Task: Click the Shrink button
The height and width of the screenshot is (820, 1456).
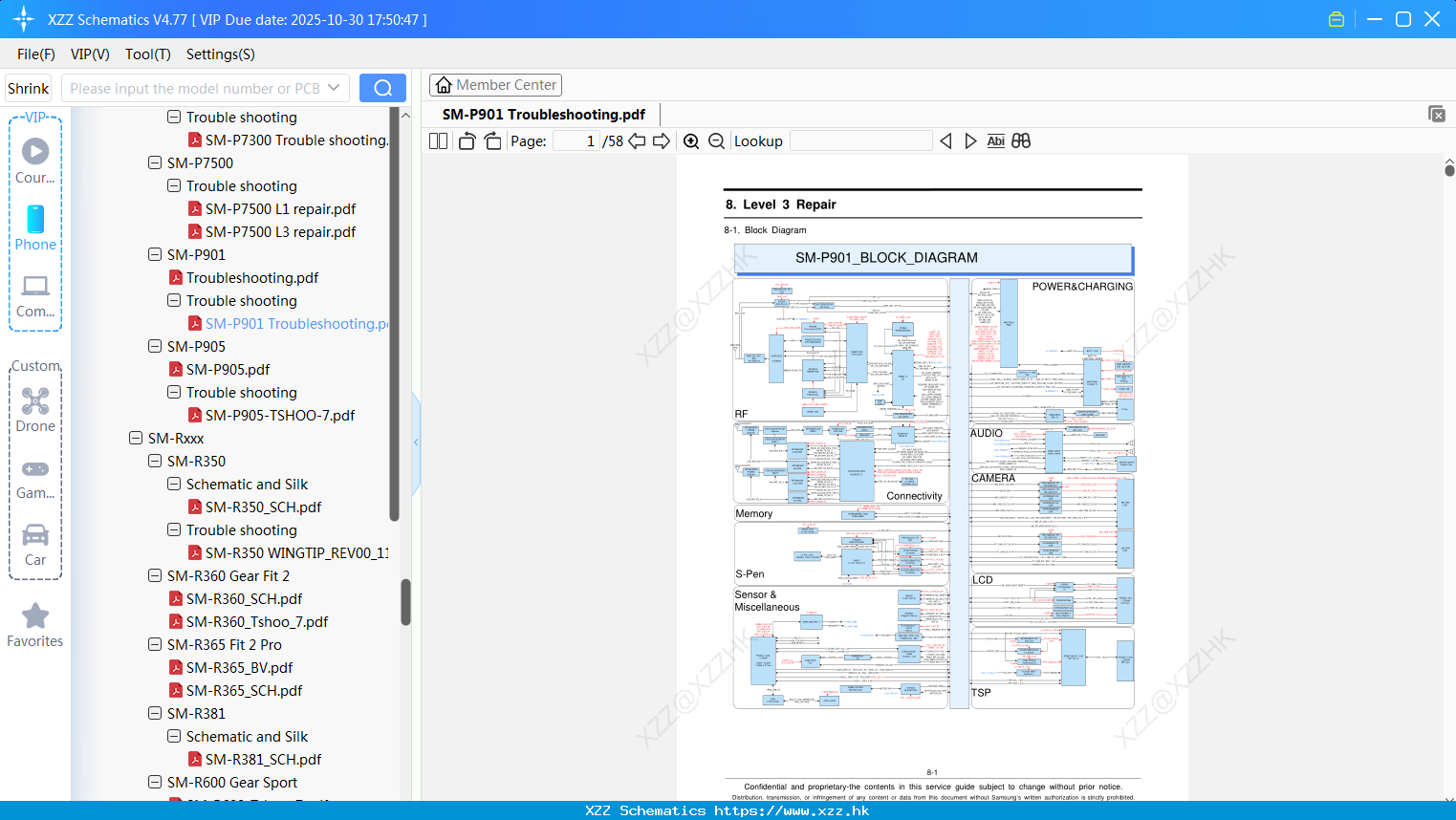Action: coord(28,88)
